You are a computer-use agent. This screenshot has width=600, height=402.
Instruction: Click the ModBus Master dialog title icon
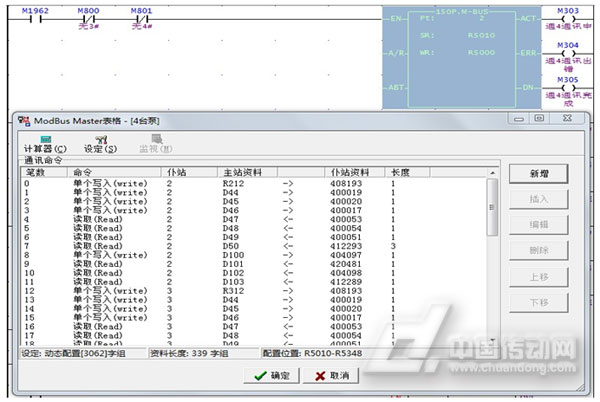[x=24, y=119]
